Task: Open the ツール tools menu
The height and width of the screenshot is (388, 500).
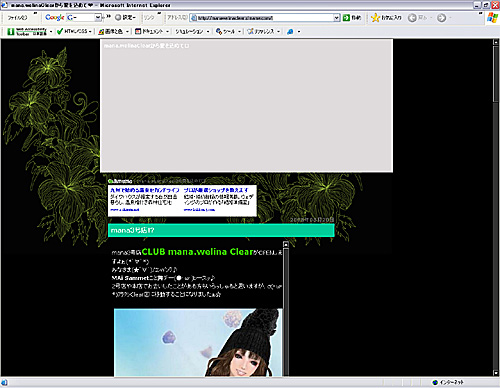Action: click(228, 31)
